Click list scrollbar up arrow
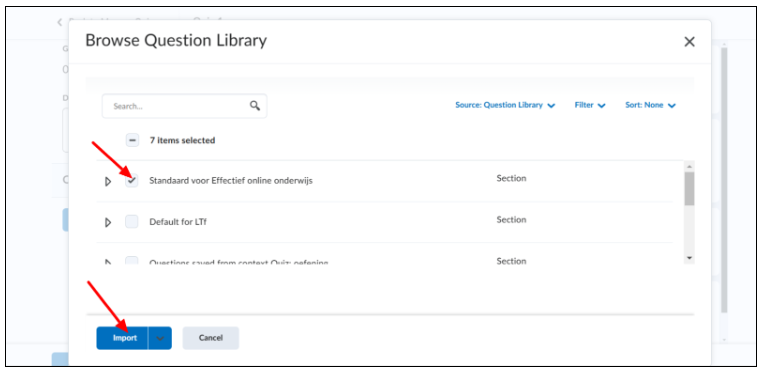This screenshot has height=373, width=761. tap(689, 166)
